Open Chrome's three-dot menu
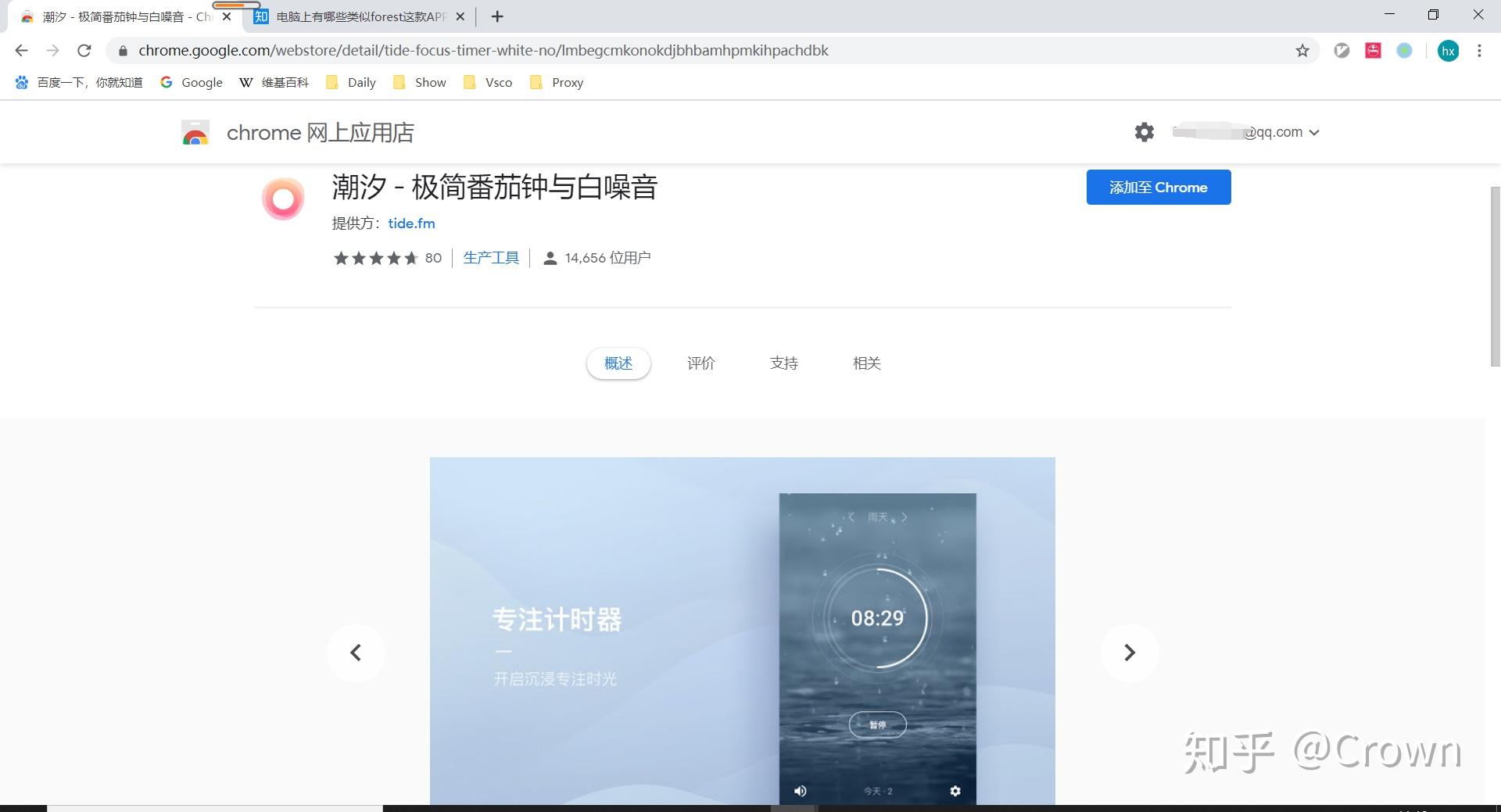This screenshot has width=1501, height=812. pos(1479,50)
